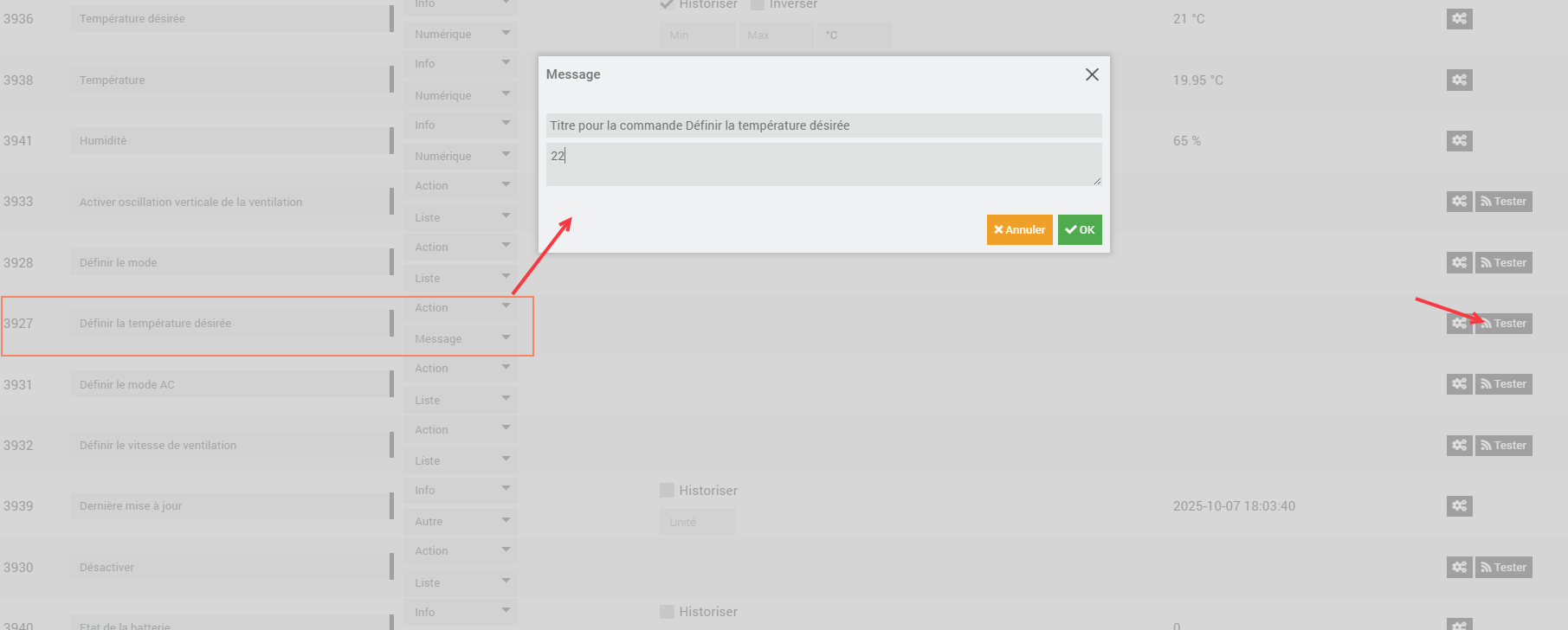Open the Autre subtype dropdown
The image size is (1568, 630).
click(x=461, y=522)
